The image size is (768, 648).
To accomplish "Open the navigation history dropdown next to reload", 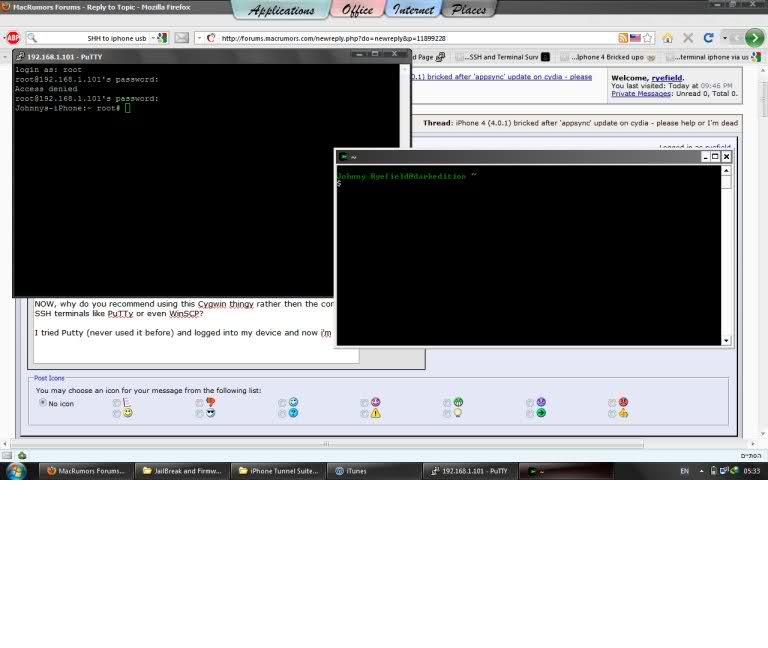I will 724,38.
